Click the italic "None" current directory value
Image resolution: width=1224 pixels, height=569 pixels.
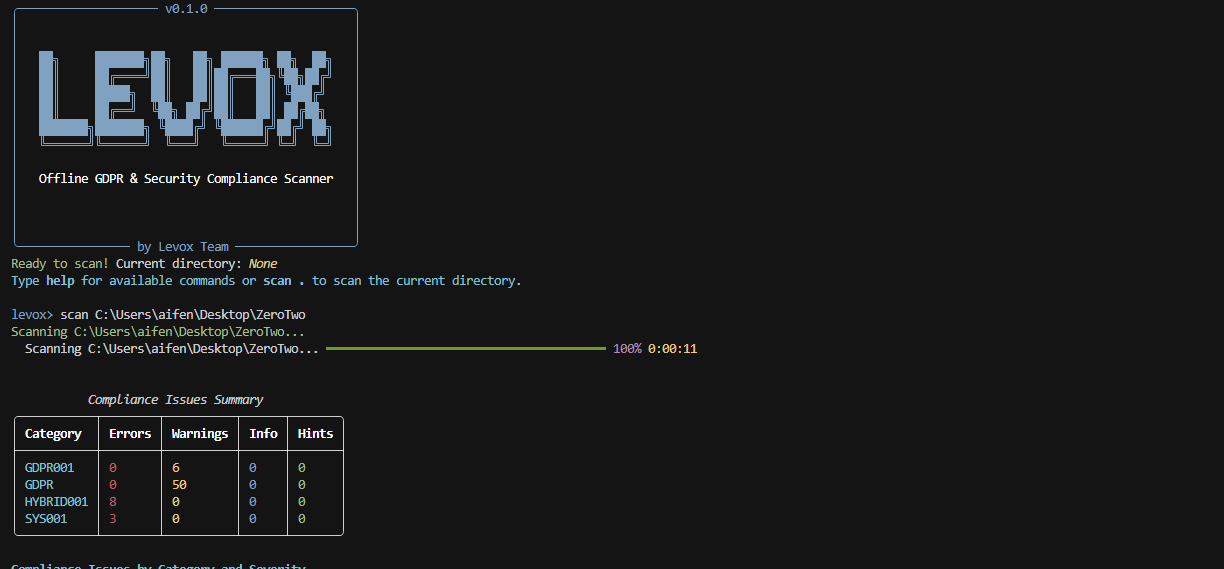tap(263, 264)
